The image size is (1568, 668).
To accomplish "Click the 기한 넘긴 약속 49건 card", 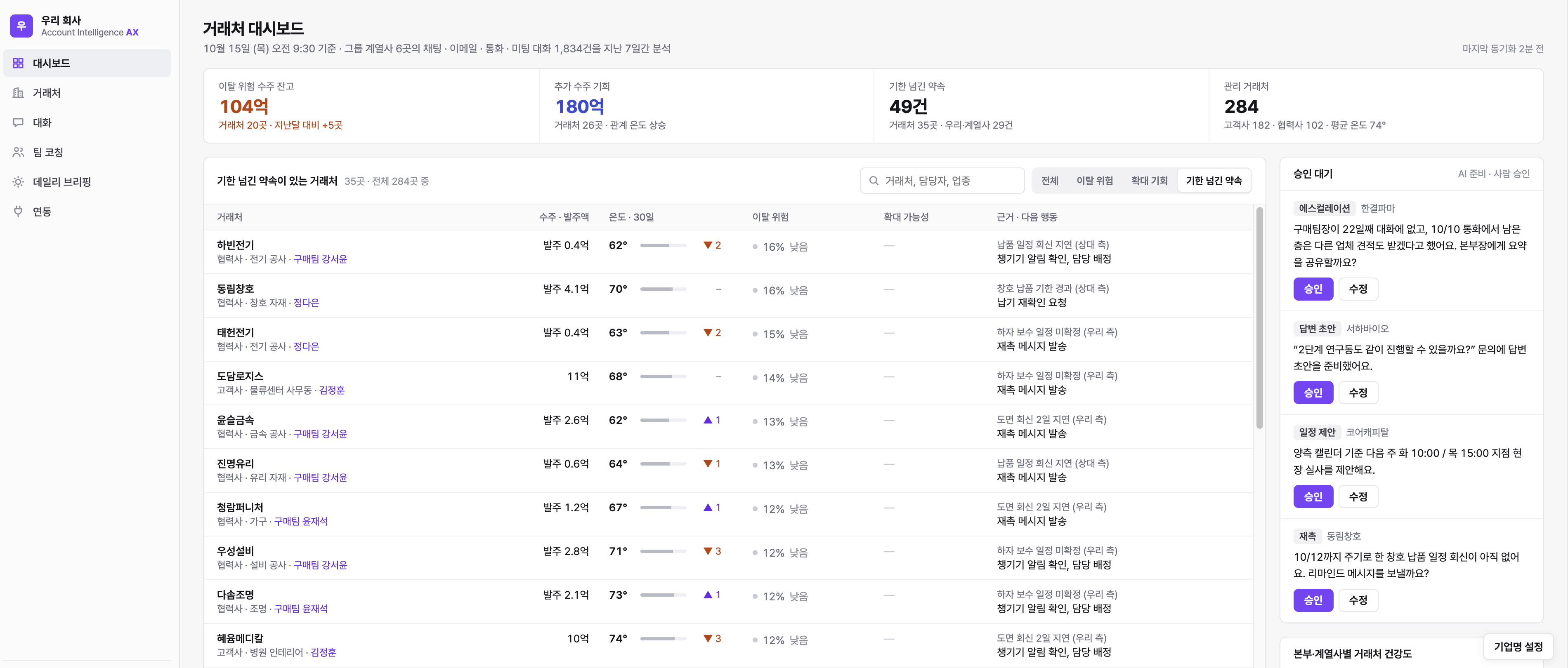I will coord(1041,106).
